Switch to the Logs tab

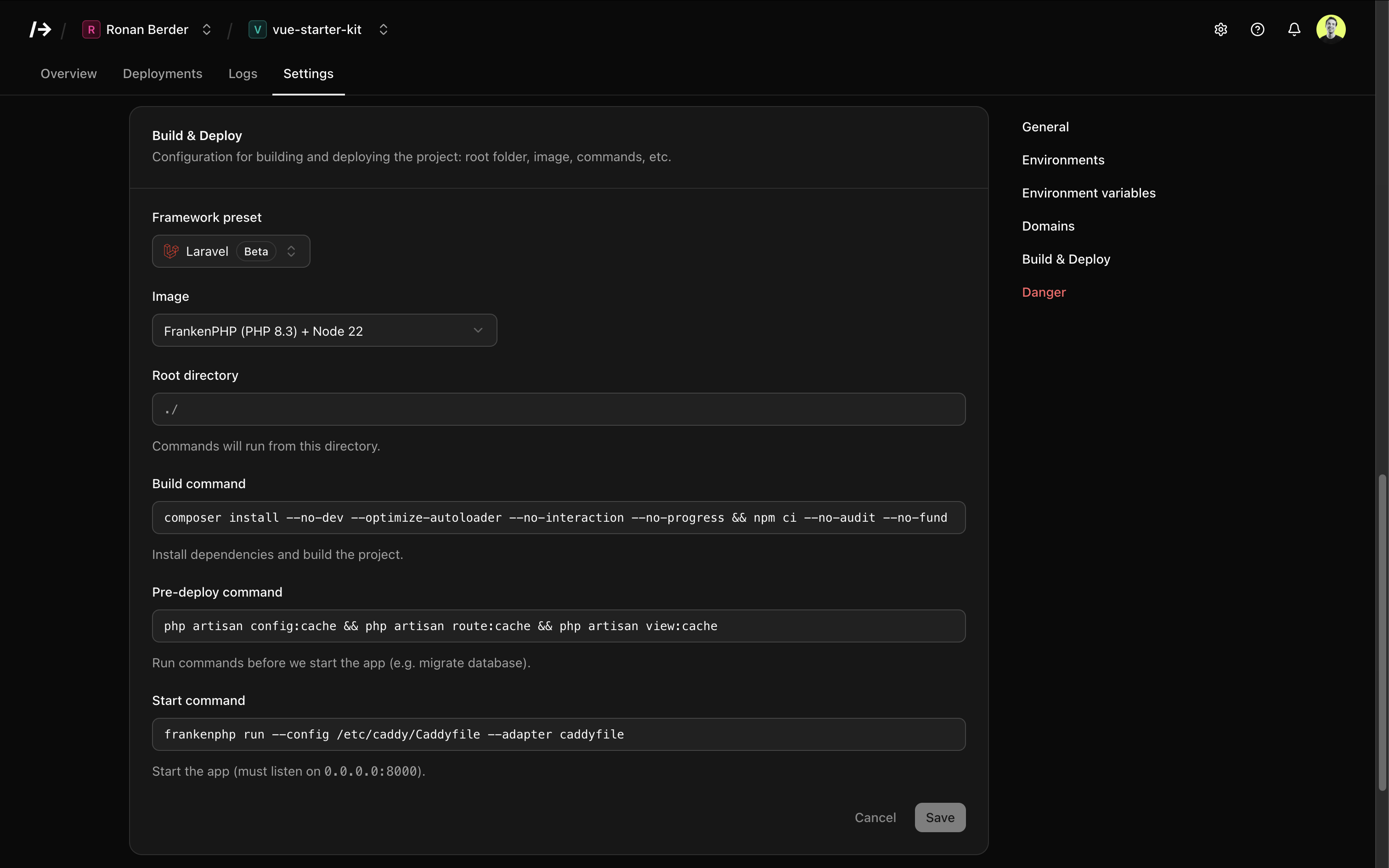click(243, 73)
